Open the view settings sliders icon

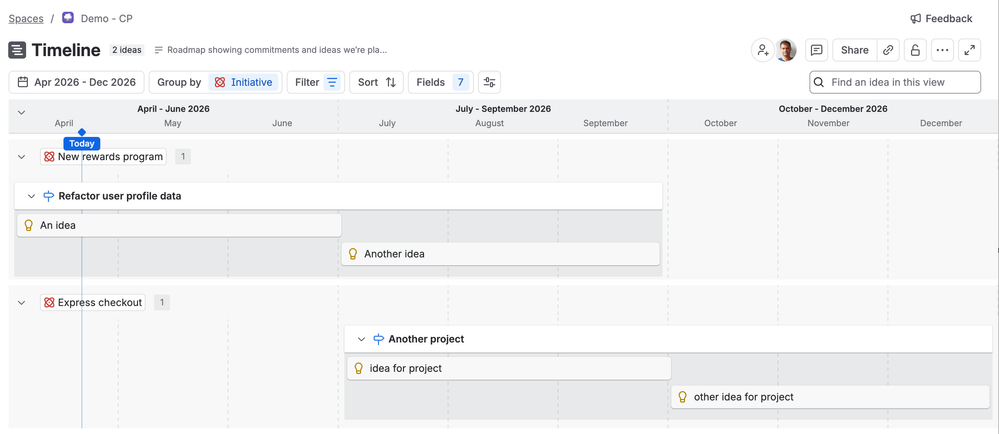pyautogui.click(x=489, y=82)
